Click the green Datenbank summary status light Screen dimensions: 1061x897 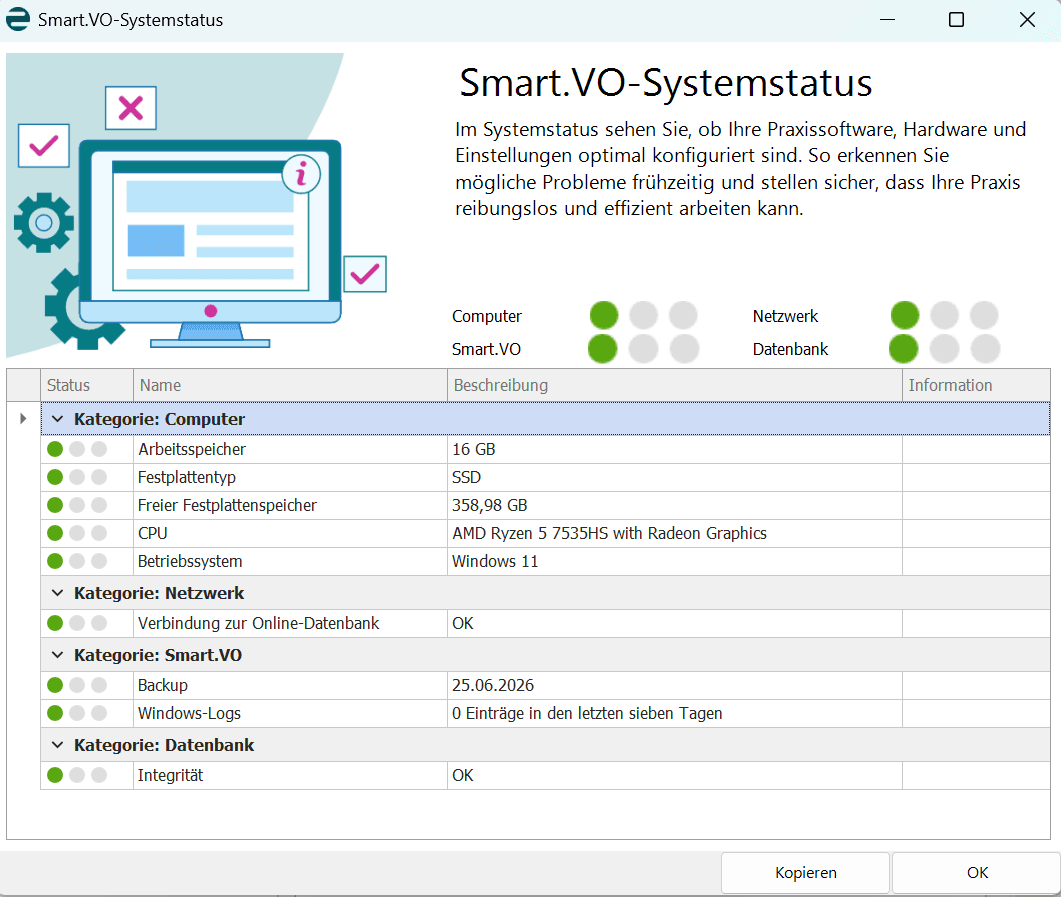coord(903,348)
